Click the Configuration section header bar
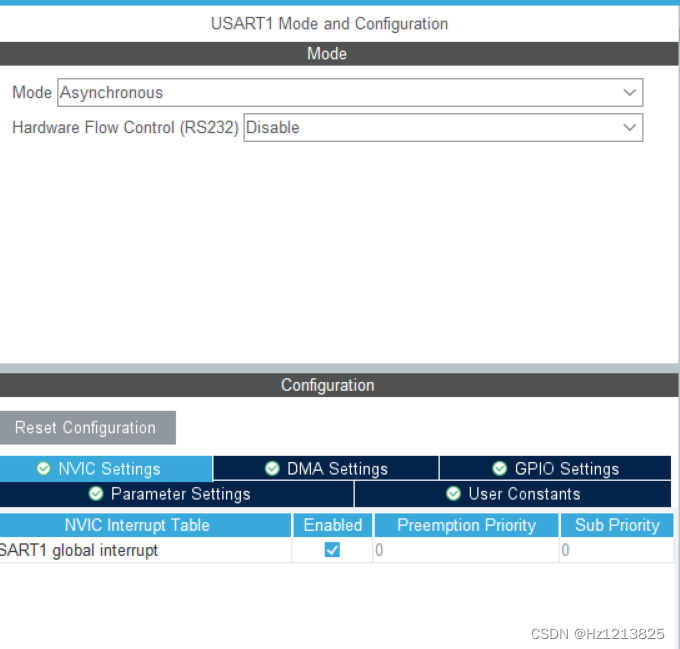Screen dimensions: 680x649 click(x=339, y=385)
